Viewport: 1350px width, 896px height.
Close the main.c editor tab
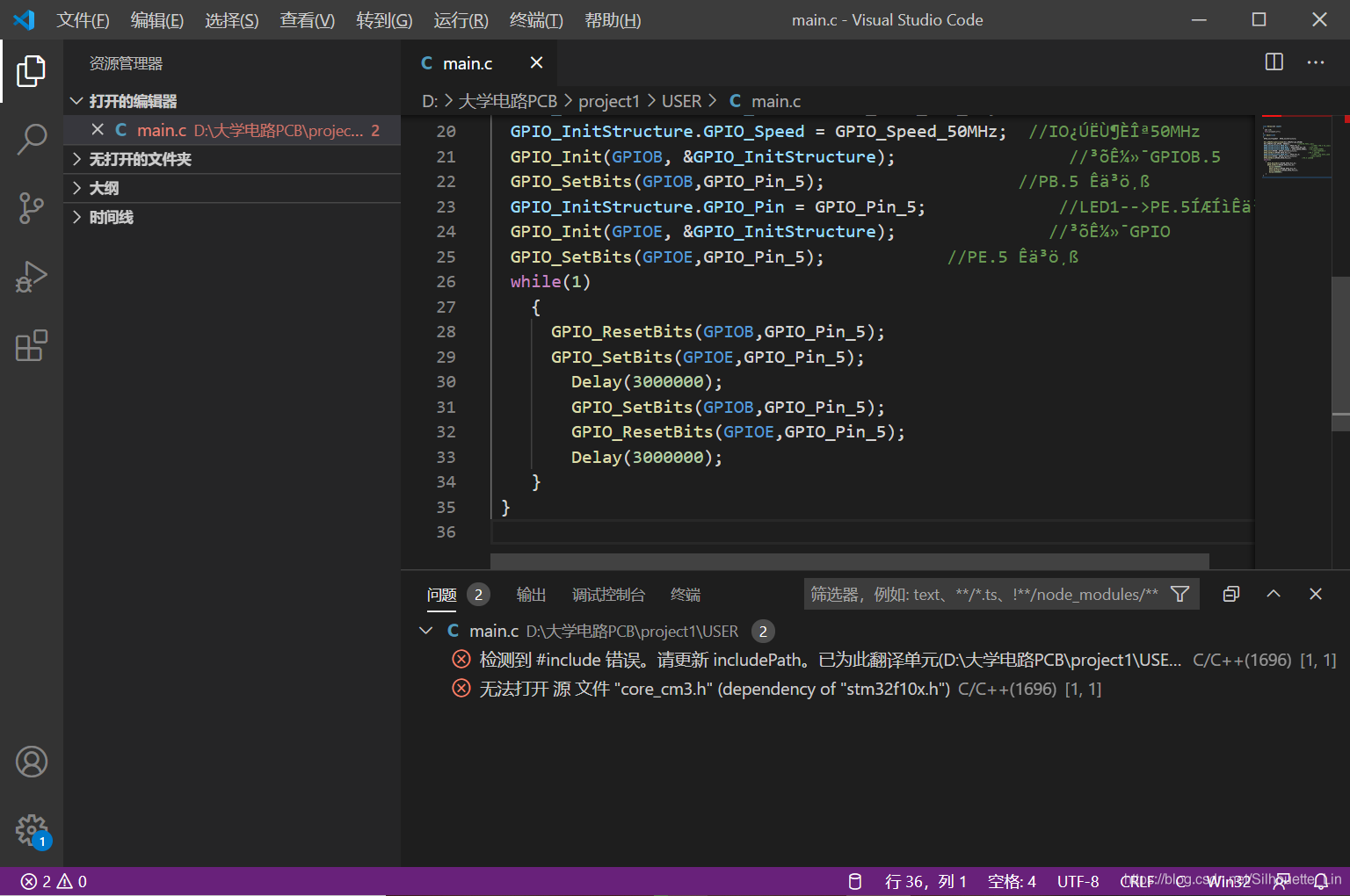click(x=536, y=62)
